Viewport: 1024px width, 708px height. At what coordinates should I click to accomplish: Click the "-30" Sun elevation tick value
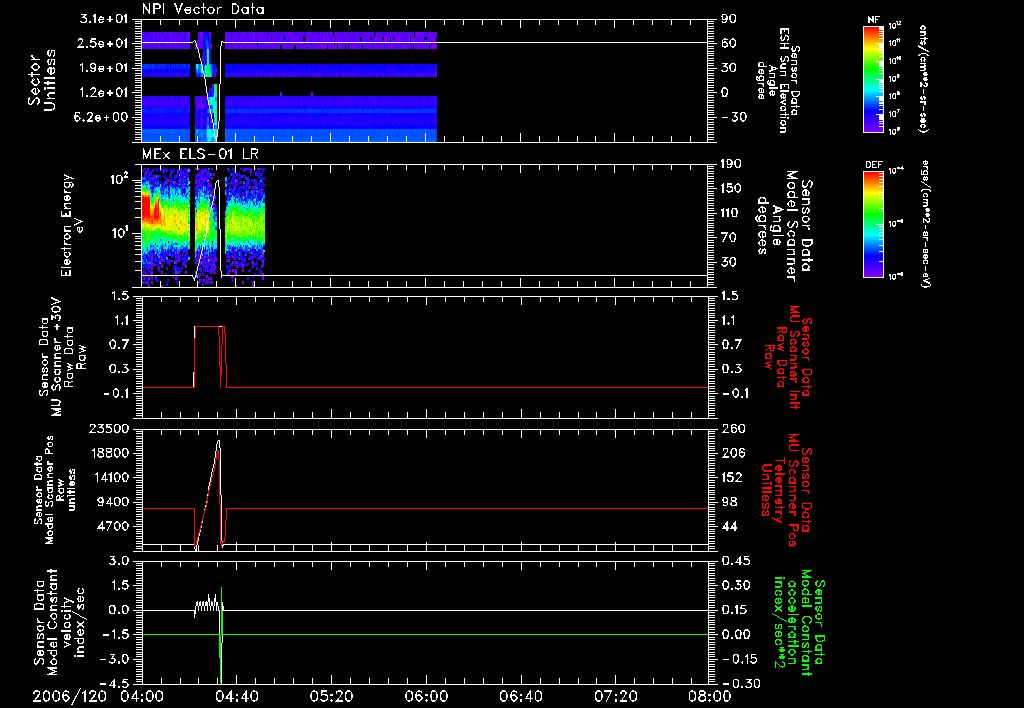734,117
